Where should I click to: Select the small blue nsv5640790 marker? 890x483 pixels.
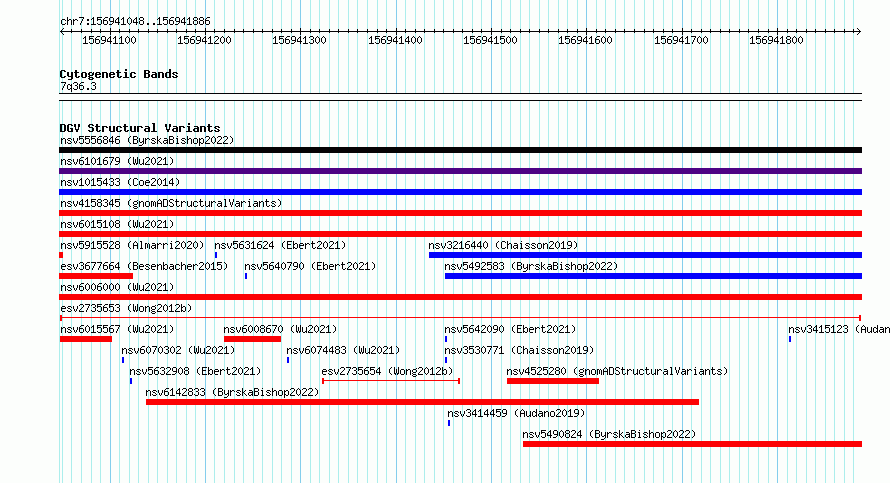click(x=246, y=276)
